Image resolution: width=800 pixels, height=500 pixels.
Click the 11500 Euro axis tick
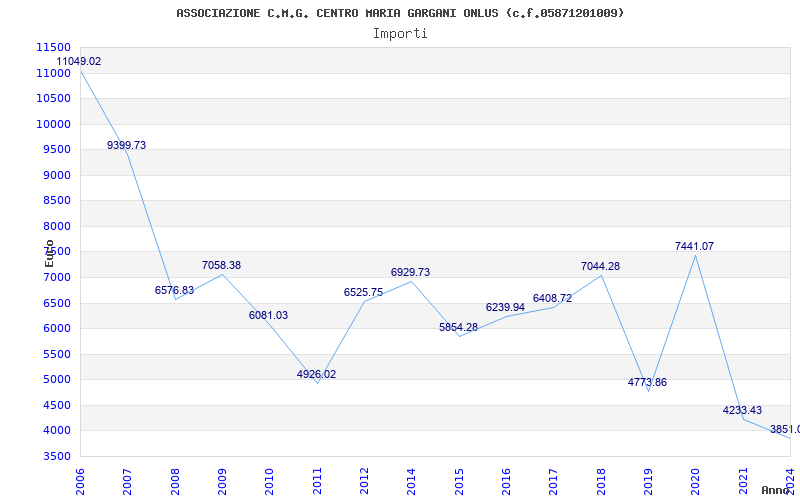54,47
